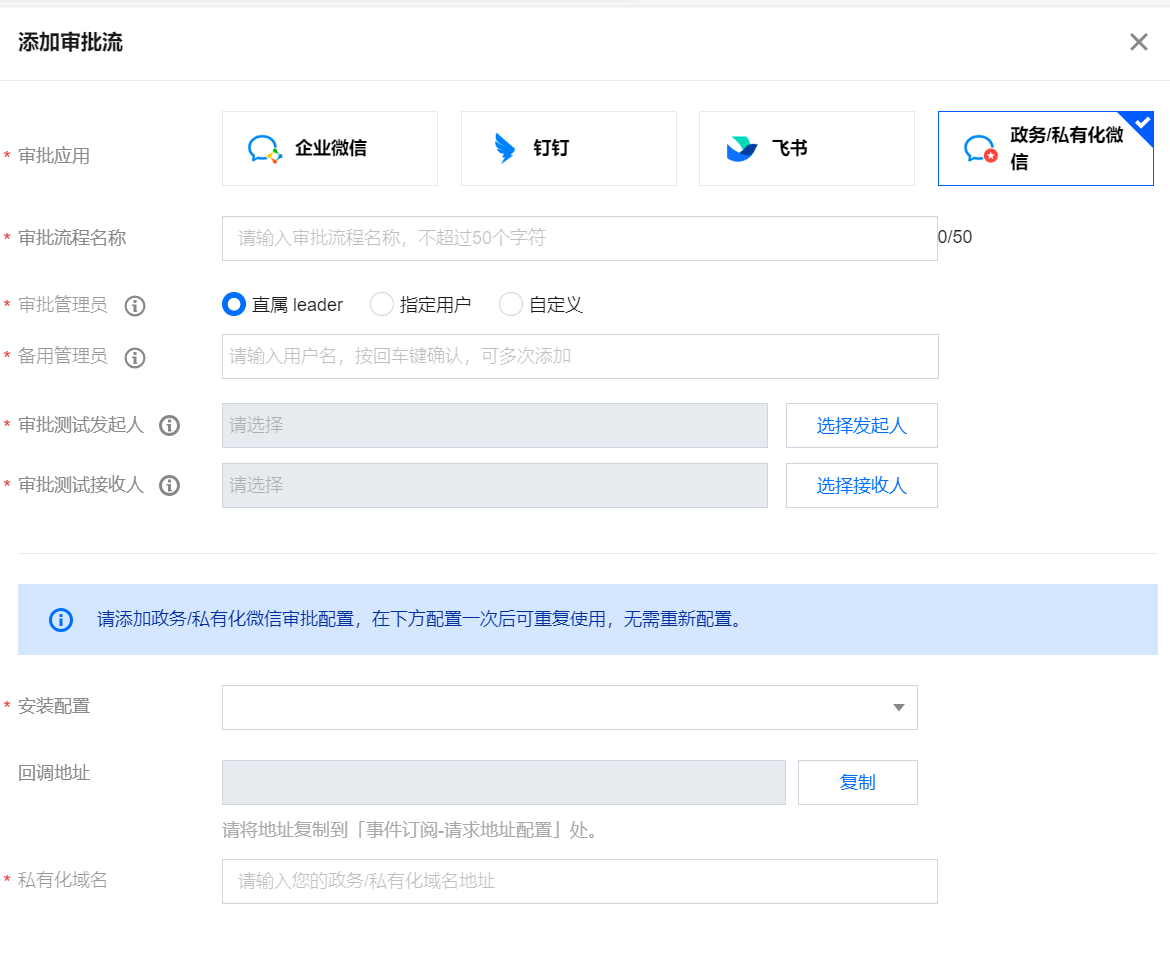Select the 政务/私有化微信 app card
The image size is (1170, 960).
point(1045,148)
